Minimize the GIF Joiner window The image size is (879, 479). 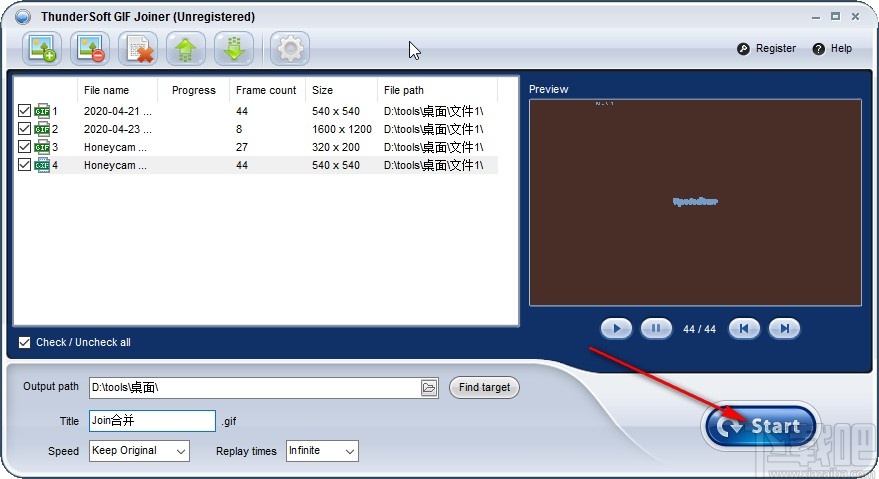(816, 17)
